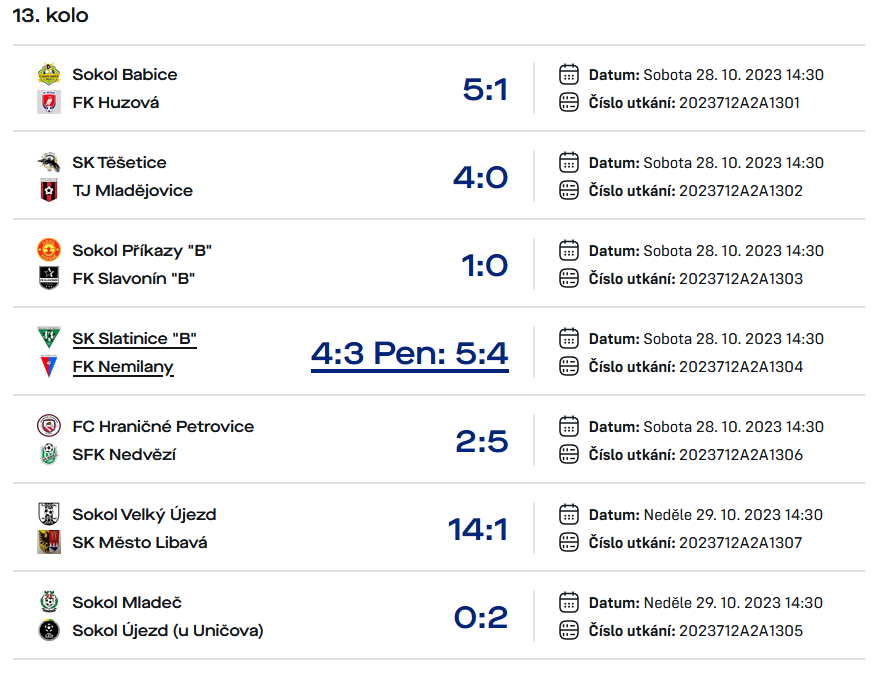Click the SFK Nedvězí green crest
The height and width of the screenshot is (678, 884).
[x=49, y=454]
